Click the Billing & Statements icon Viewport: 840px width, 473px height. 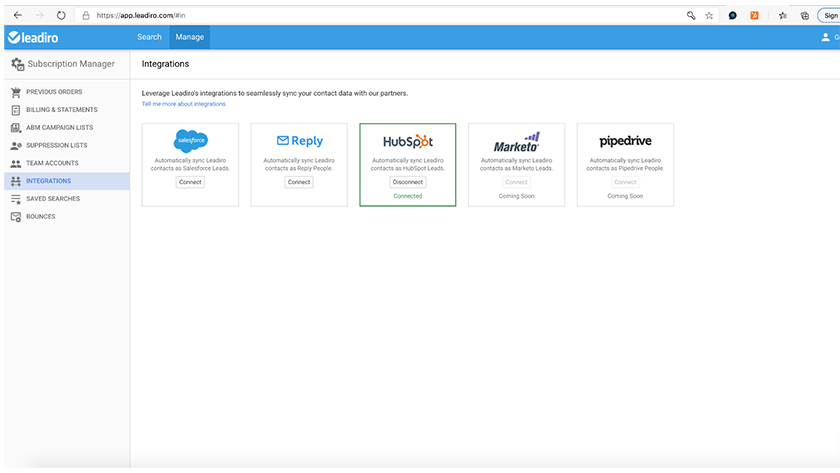coord(16,110)
